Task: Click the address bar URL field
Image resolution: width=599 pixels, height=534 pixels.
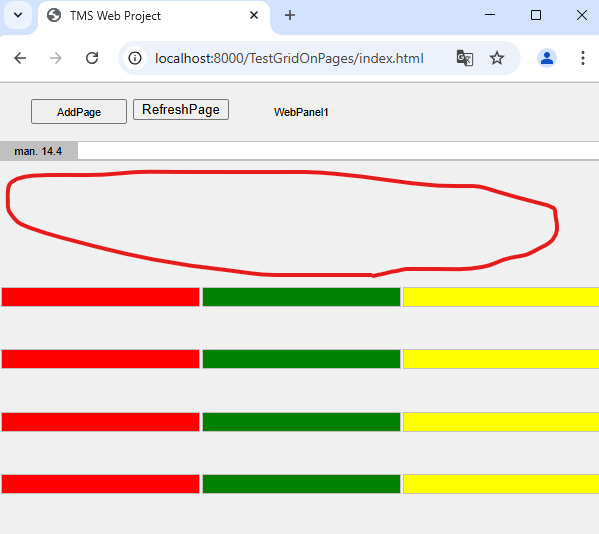Action: [289, 58]
